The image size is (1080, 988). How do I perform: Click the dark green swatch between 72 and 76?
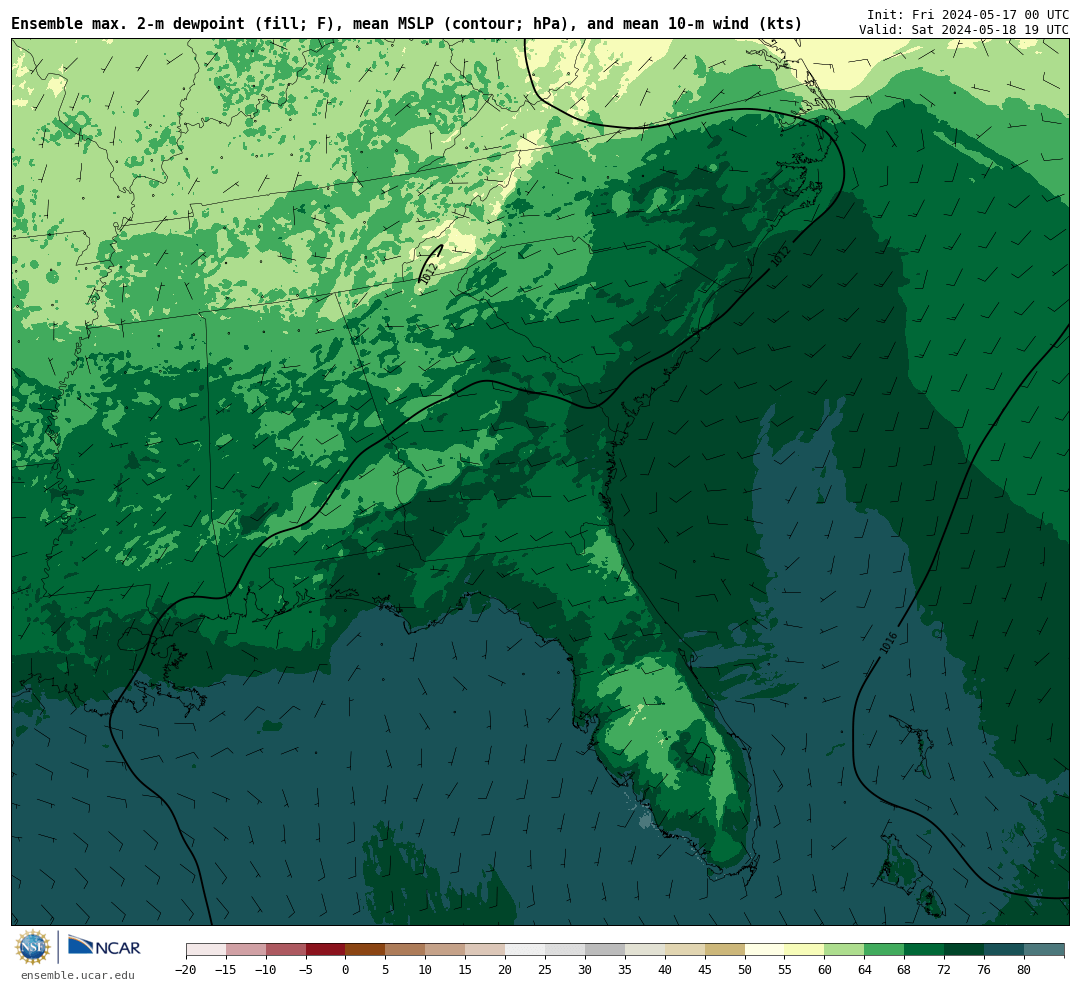coord(964,950)
